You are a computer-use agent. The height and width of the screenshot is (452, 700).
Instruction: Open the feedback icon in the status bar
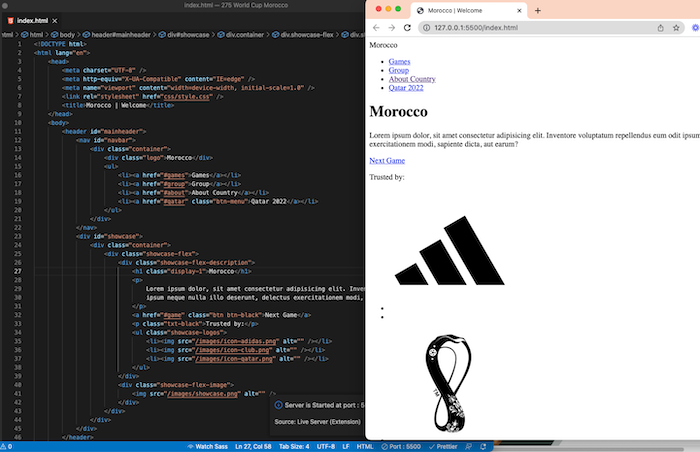468,446
